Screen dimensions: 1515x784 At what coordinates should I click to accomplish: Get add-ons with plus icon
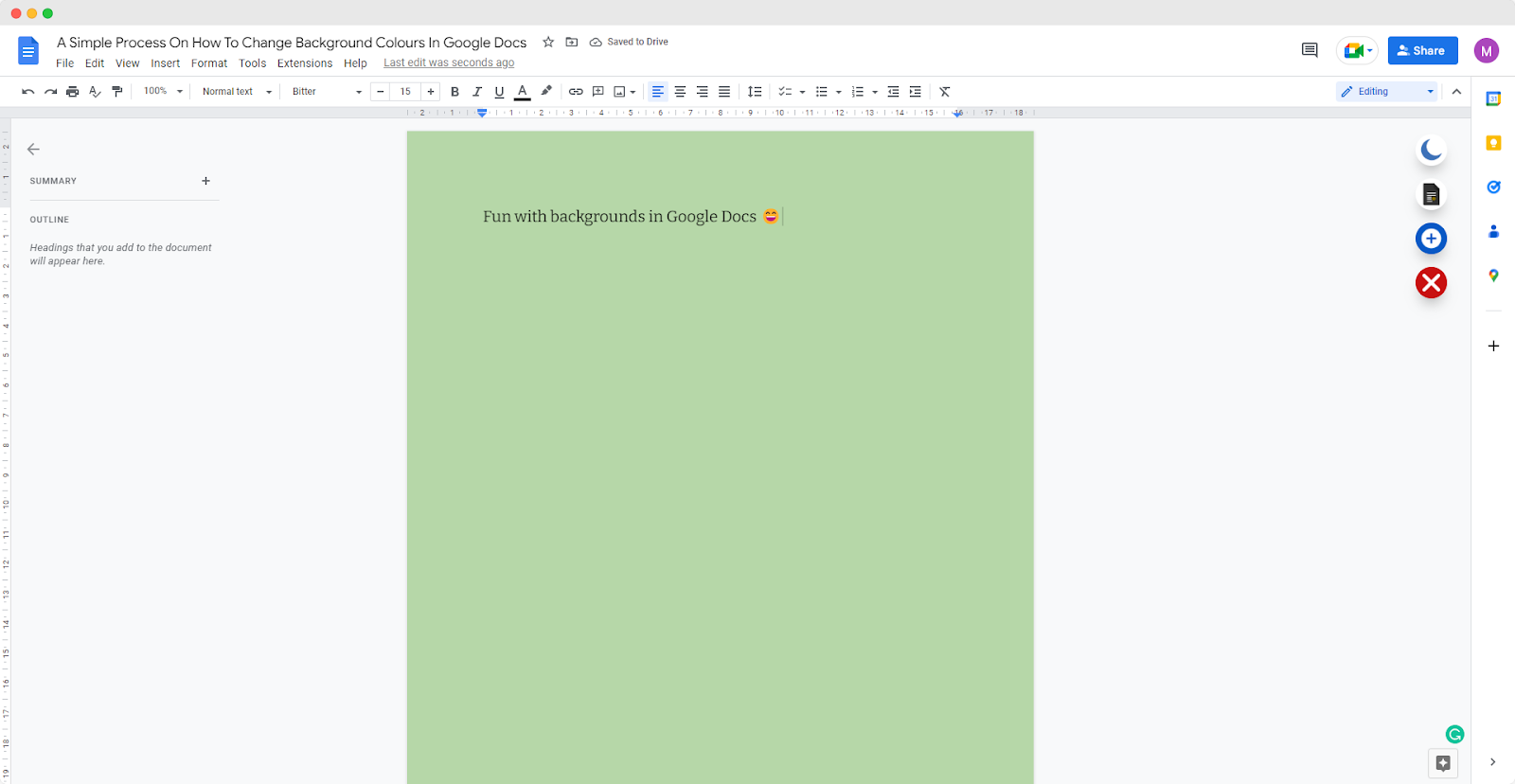tap(1493, 346)
